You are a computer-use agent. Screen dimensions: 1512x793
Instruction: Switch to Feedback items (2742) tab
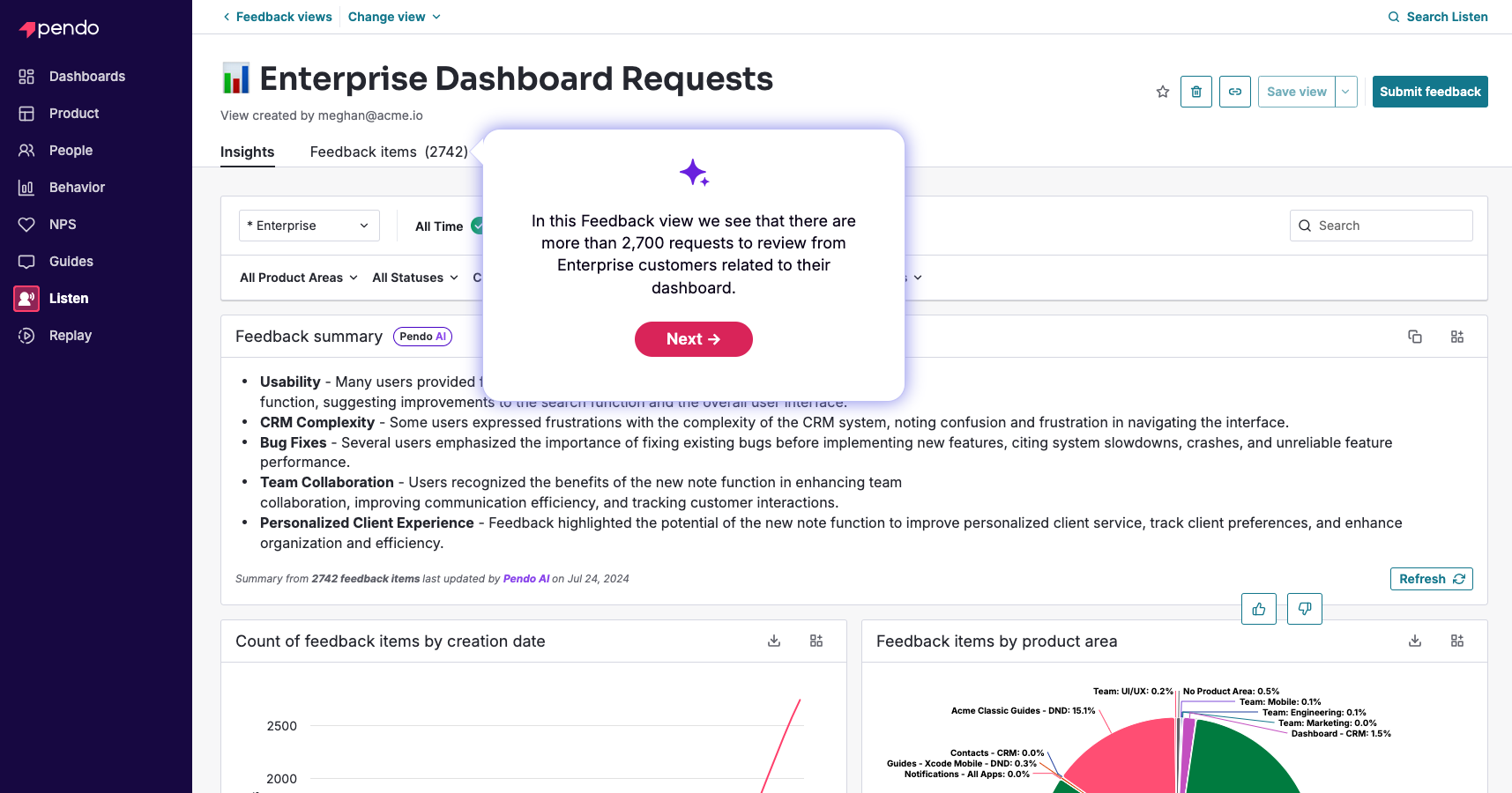[389, 152]
